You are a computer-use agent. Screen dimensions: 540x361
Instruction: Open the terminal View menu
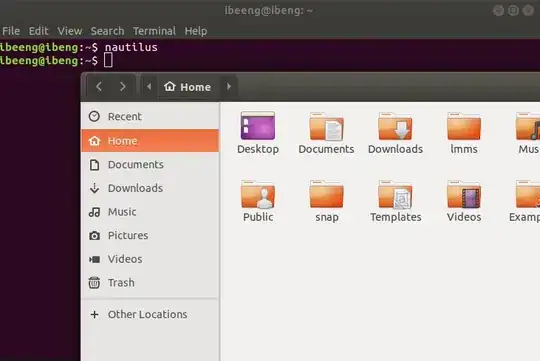70,31
